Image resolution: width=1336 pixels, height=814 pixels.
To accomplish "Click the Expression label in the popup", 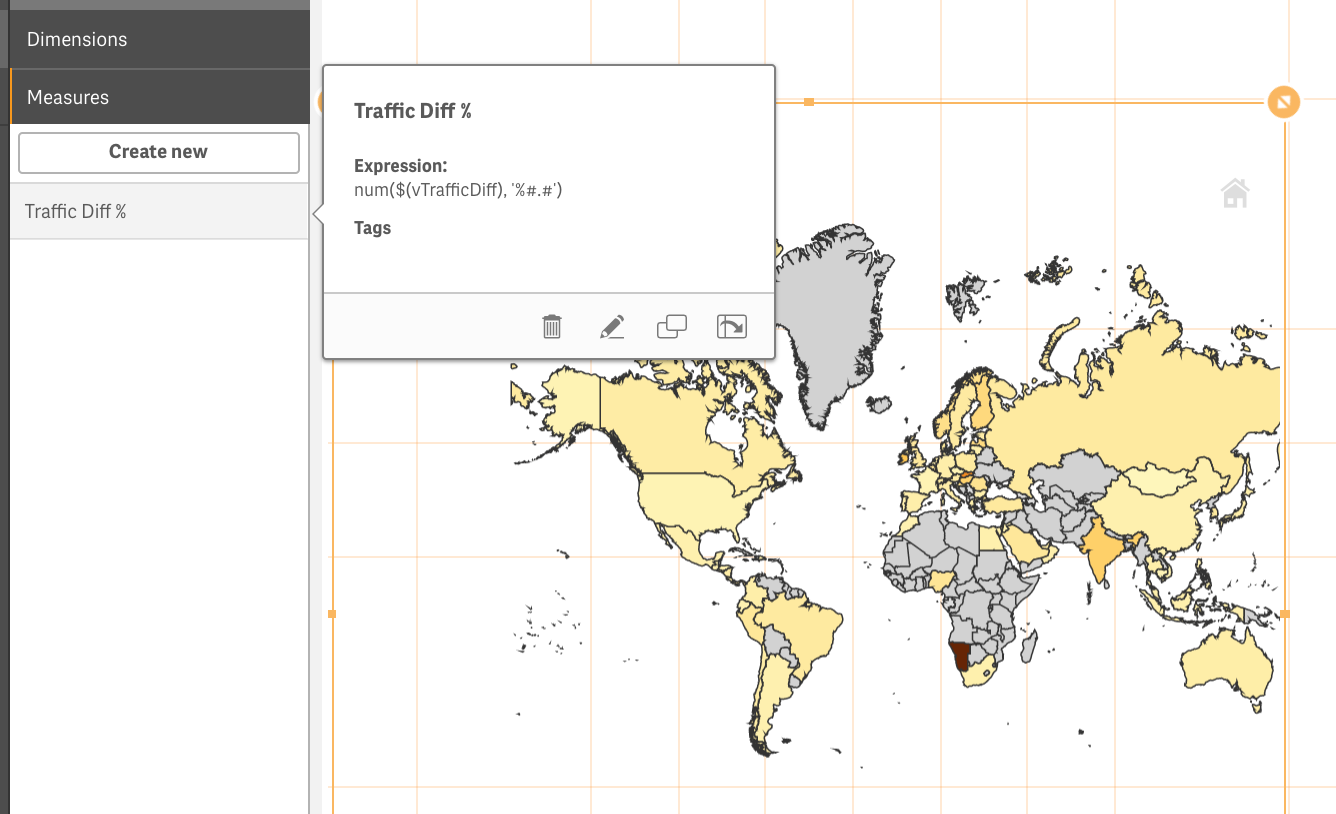I will point(401,166).
